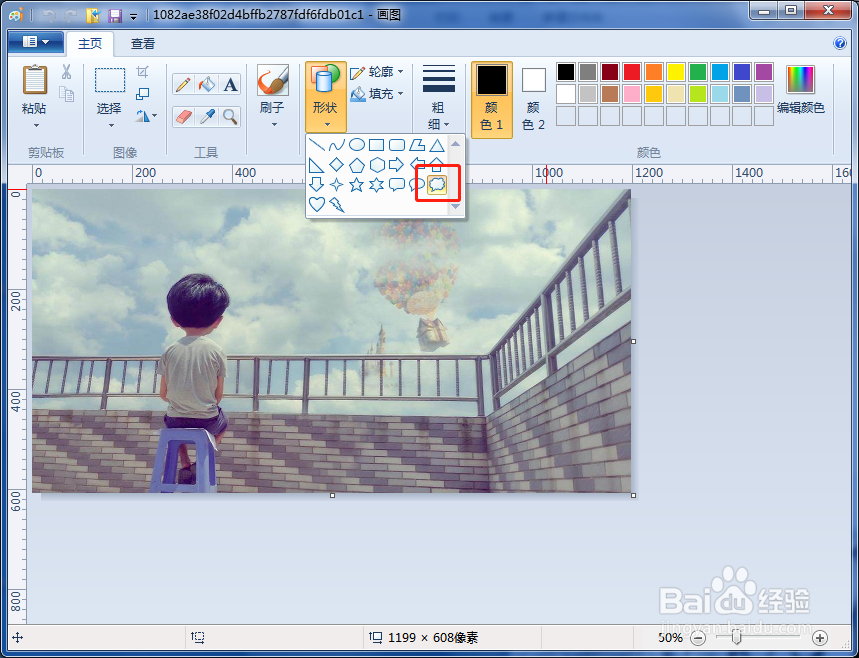Open the Size (粗细) dropdown

point(439,98)
